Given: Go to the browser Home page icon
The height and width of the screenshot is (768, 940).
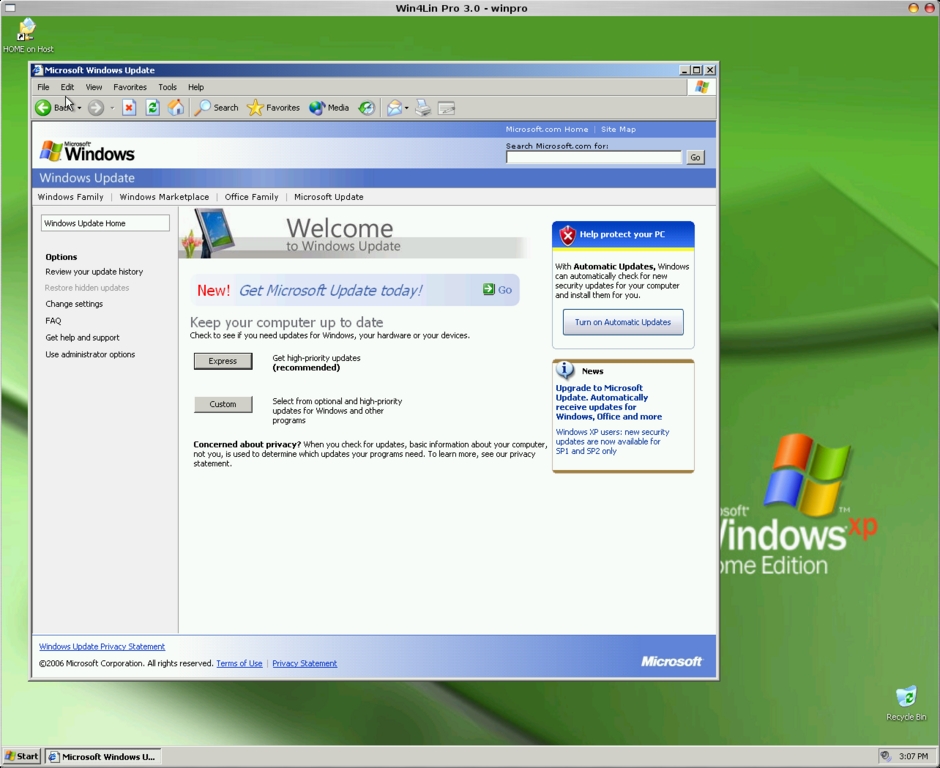Looking at the screenshot, I should click(176, 108).
